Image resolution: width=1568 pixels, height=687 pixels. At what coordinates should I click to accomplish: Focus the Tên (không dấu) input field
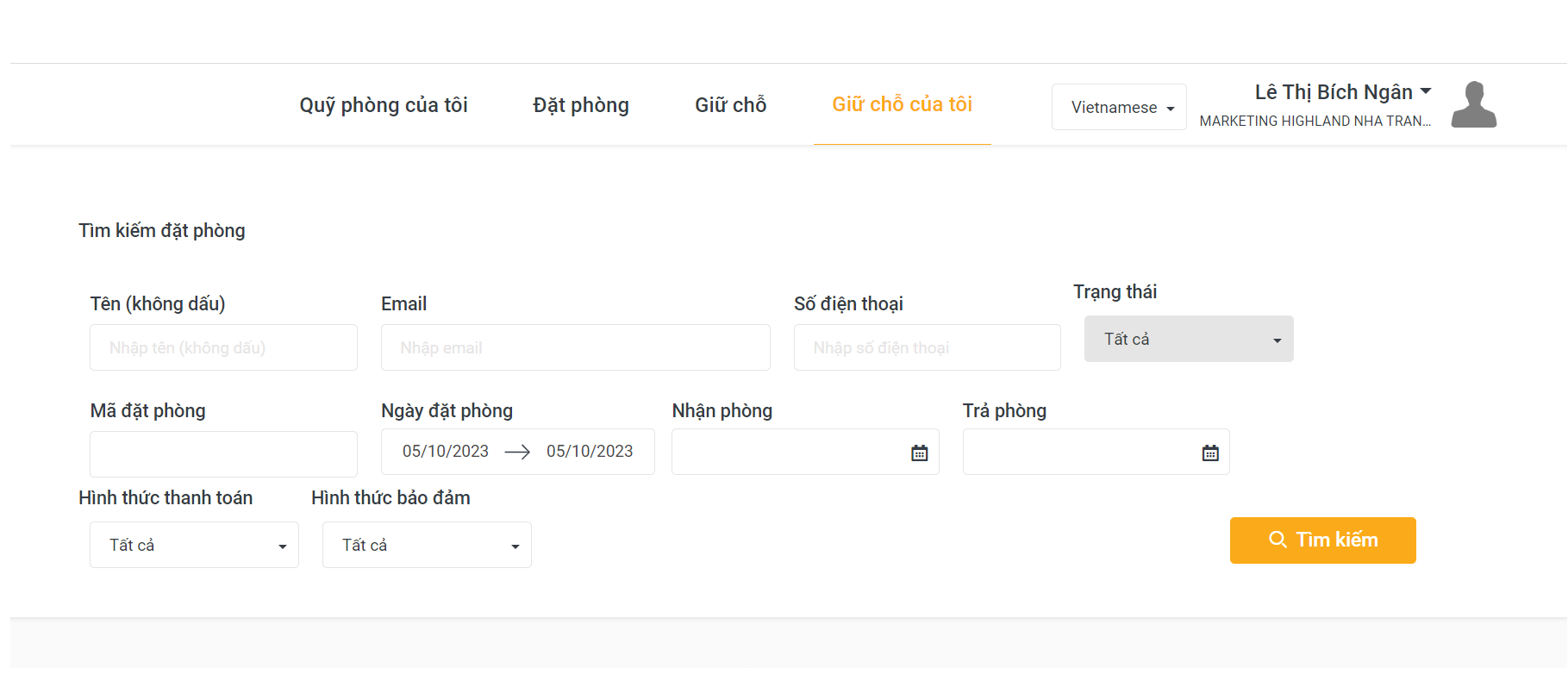point(223,347)
